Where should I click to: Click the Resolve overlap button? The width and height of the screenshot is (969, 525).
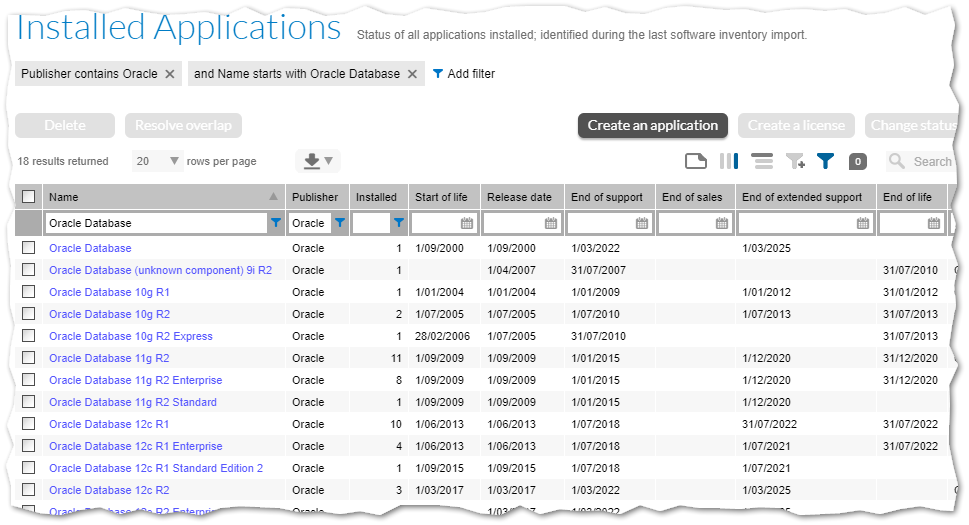[184, 125]
